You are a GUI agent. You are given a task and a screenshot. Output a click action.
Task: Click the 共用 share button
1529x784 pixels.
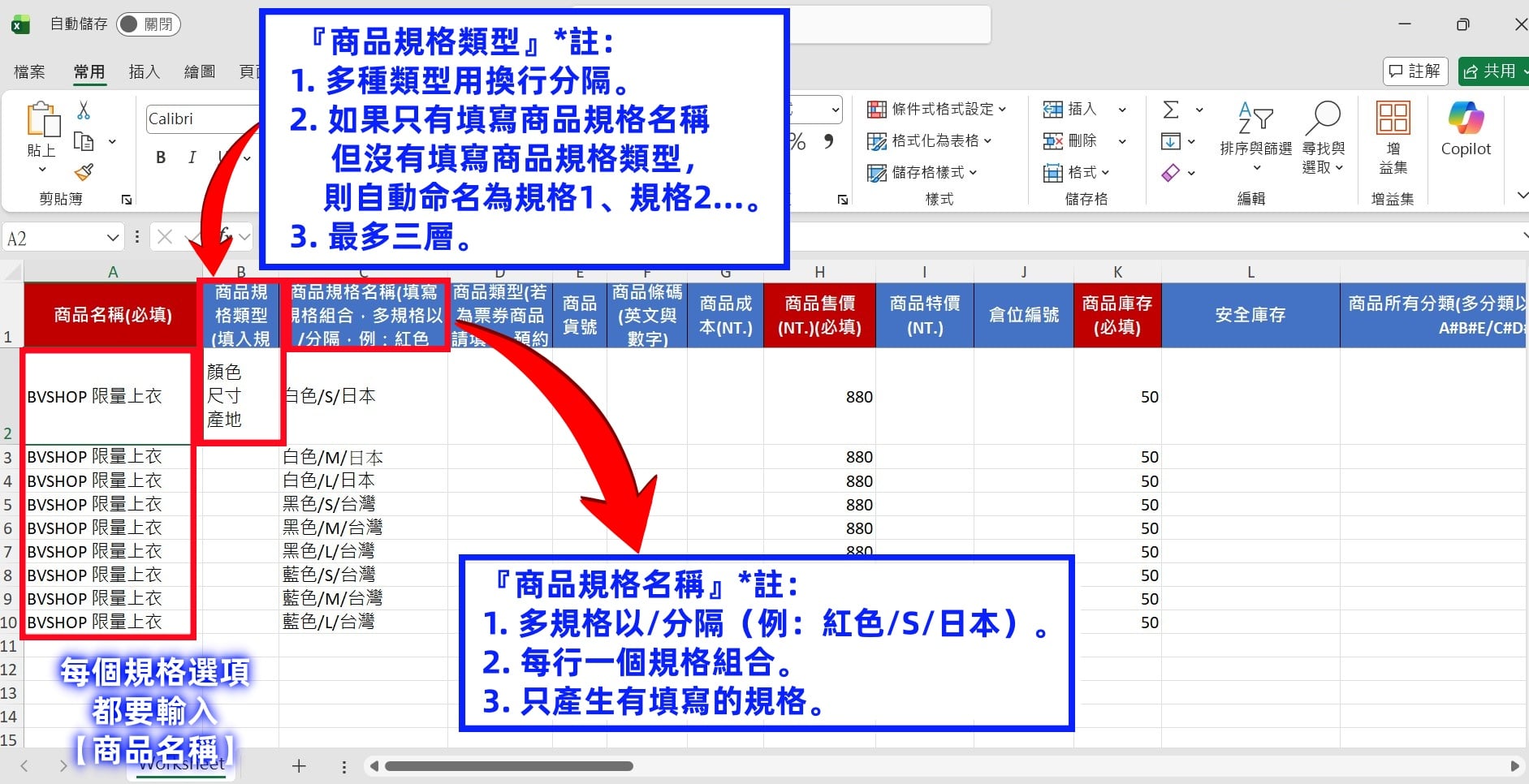pos(1492,71)
